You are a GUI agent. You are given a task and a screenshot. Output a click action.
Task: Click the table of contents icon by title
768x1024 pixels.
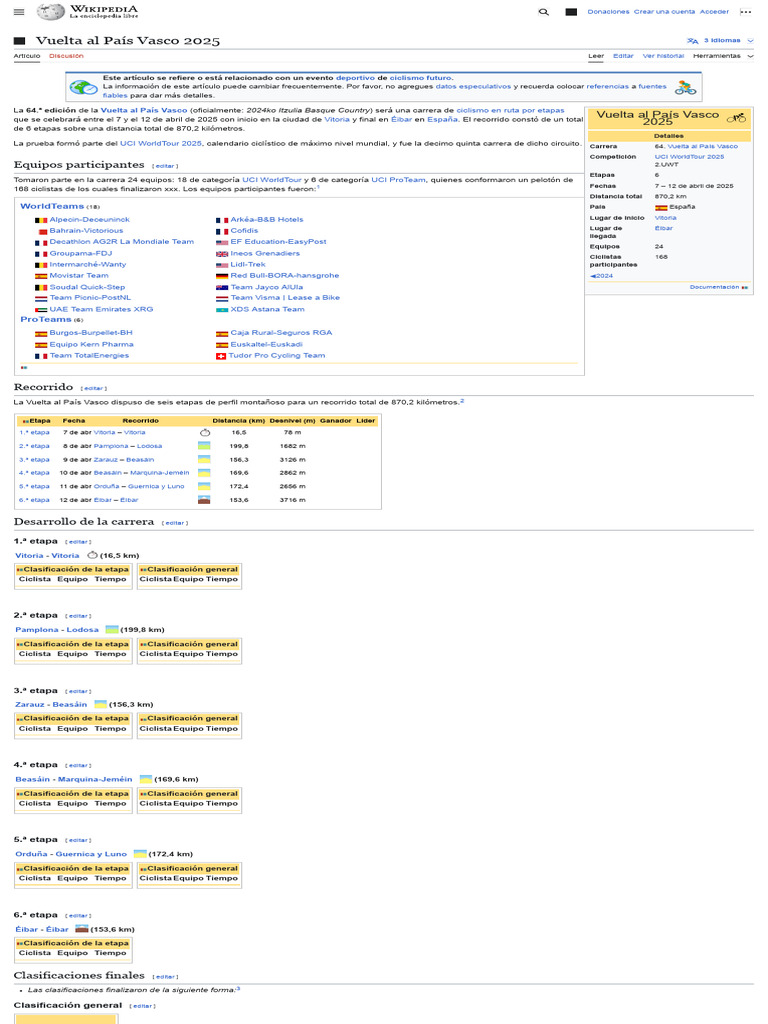pyautogui.click(x=20, y=40)
